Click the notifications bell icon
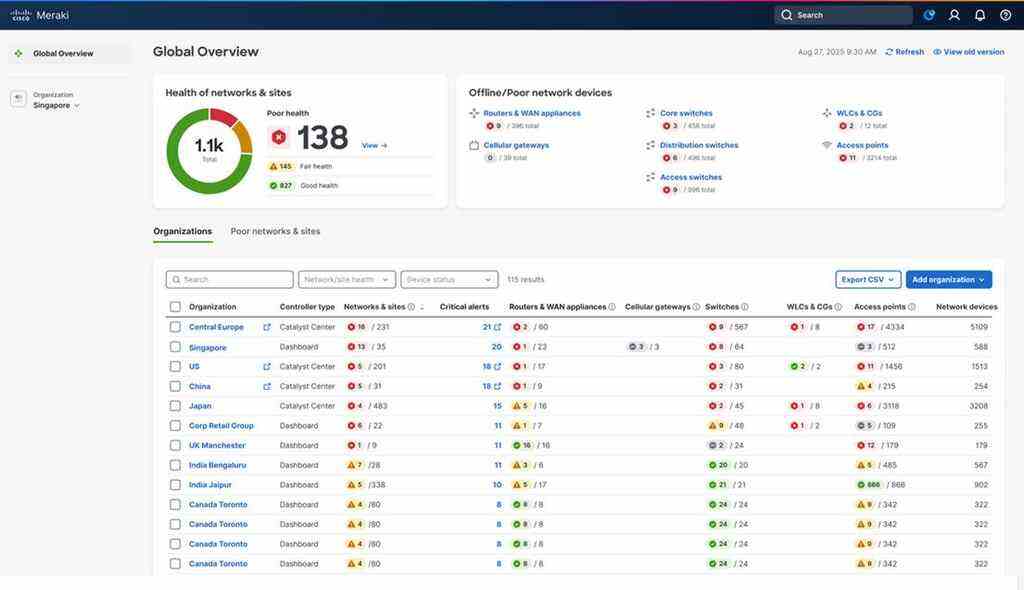 [980, 15]
